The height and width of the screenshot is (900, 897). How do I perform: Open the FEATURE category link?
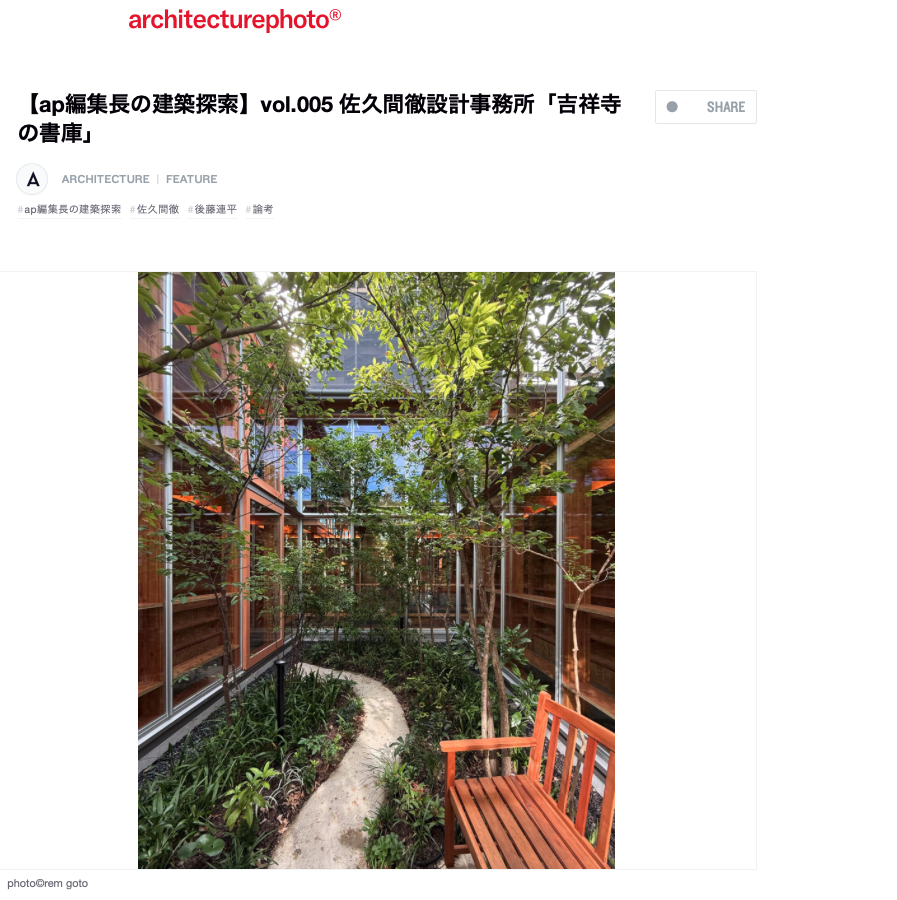pos(192,179)
